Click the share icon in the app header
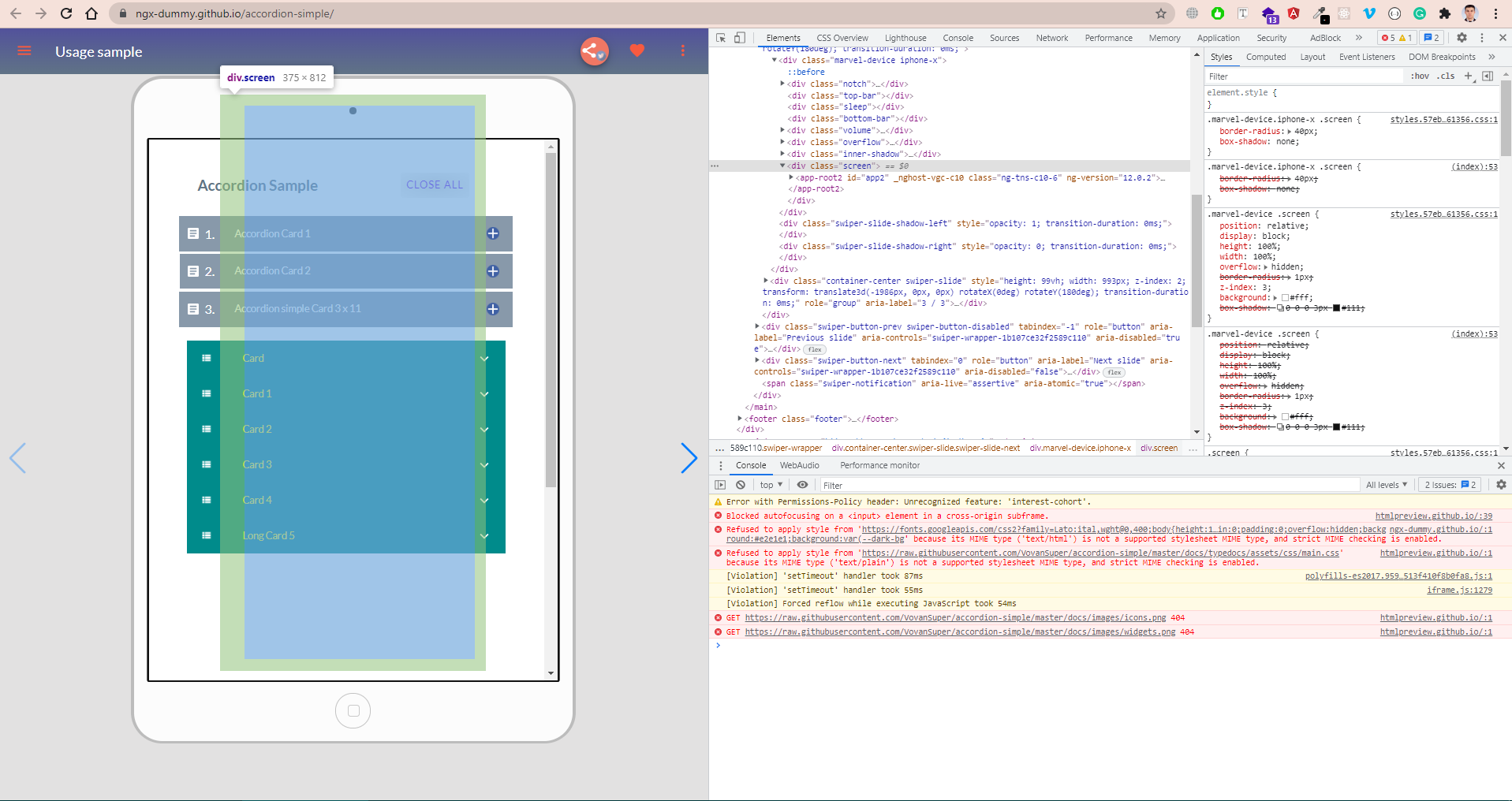Image resolution: width=1512 pixels, height=801 pixels. [x=595, y=51]
